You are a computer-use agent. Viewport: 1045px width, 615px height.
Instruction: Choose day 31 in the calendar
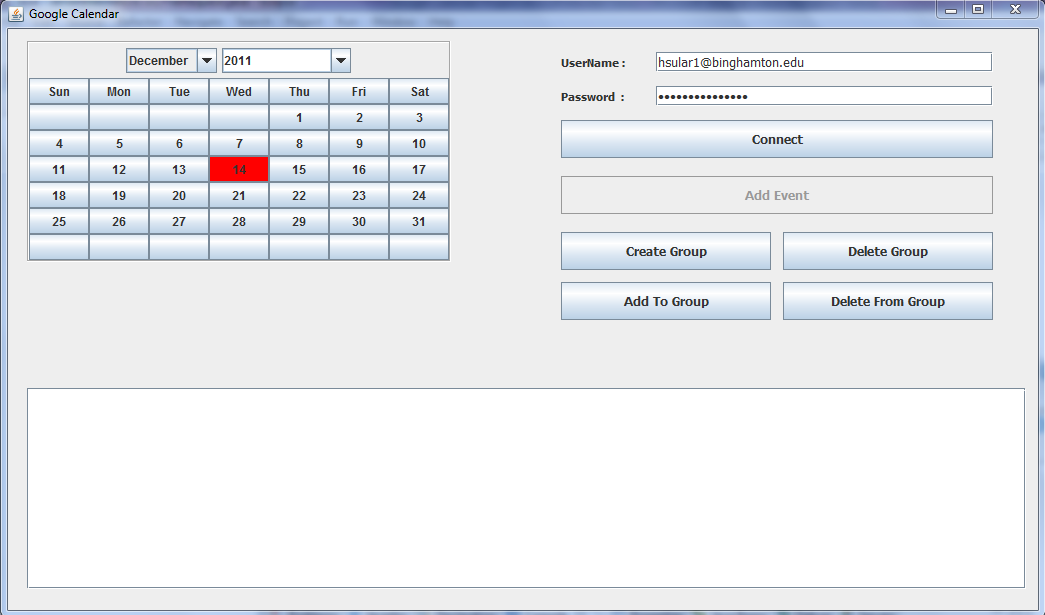point(419,222)
